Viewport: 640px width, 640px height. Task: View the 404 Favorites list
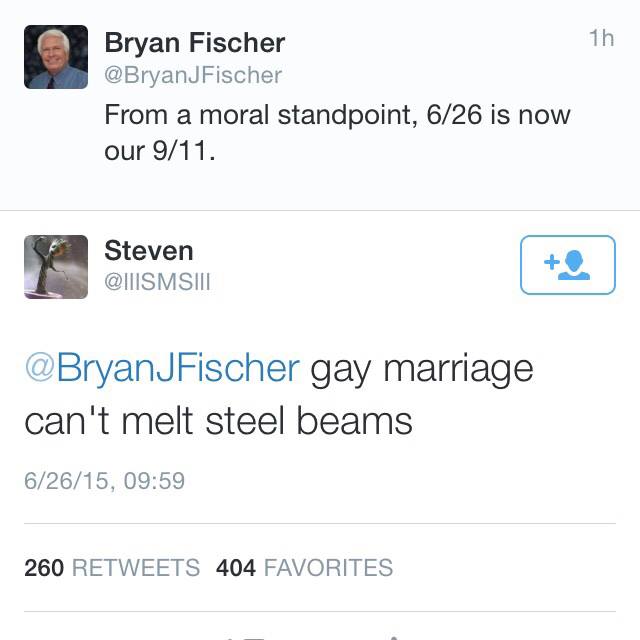tap(304, 568)
